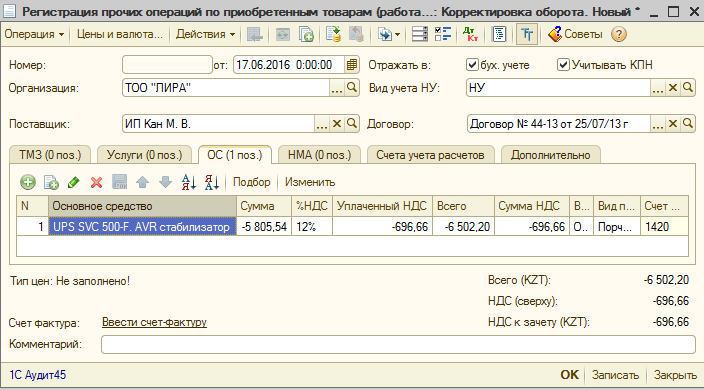Click ellipsis select button for Организация
Screen dimensions: 704x390
pos(337,88)
